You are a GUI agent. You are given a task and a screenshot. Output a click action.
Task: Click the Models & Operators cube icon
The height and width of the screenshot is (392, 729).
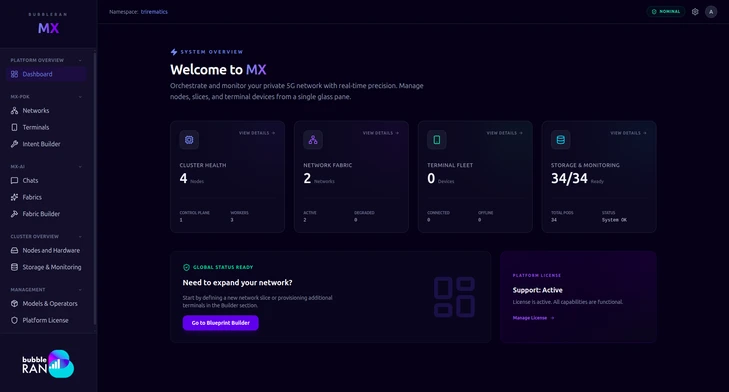click(x=14, y=304)
